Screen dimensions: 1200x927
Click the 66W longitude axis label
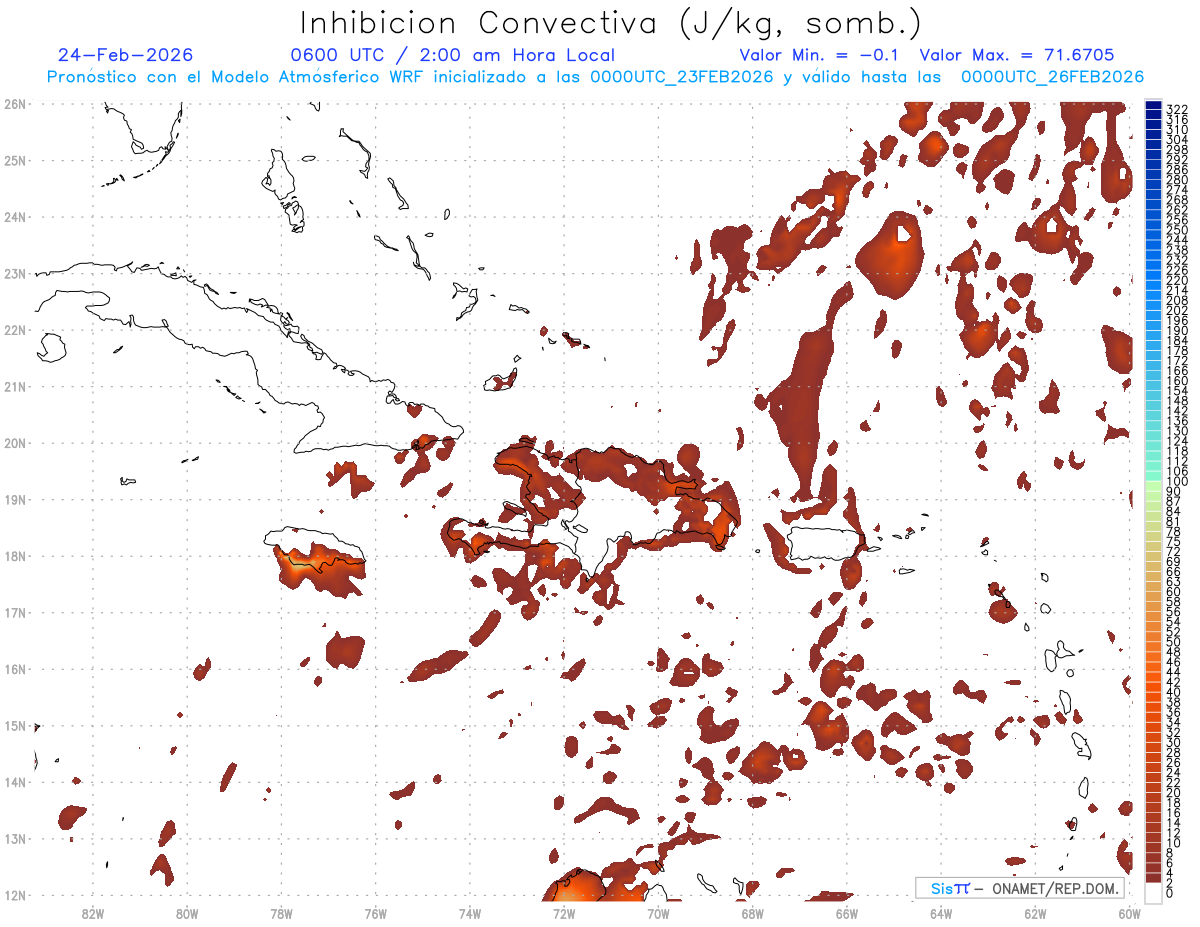[x=846, y=913]
